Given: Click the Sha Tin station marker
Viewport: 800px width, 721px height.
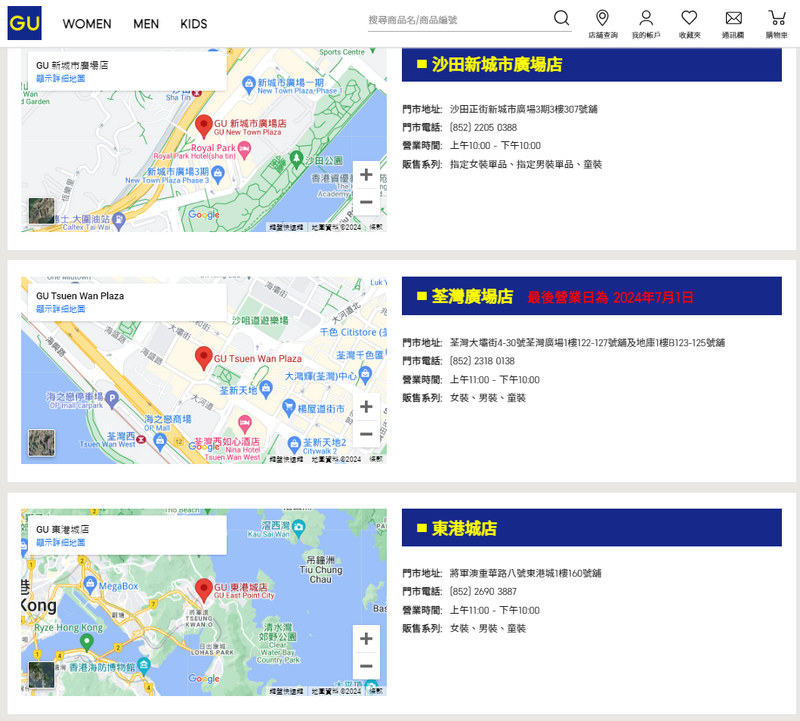Looking at the screenshot, I should click(196, 93).
